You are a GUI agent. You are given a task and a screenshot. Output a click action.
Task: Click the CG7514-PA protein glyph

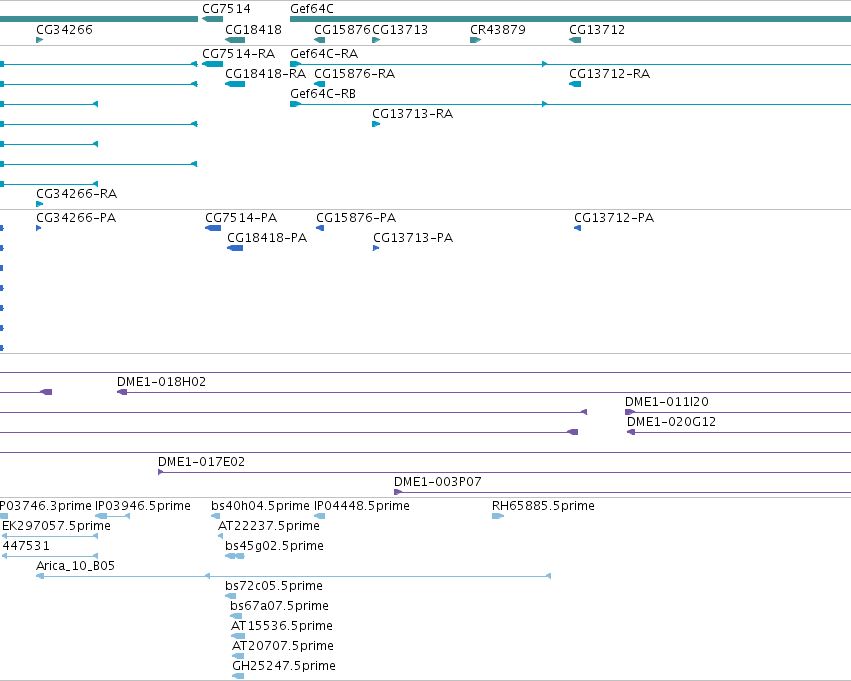[213, 228]
